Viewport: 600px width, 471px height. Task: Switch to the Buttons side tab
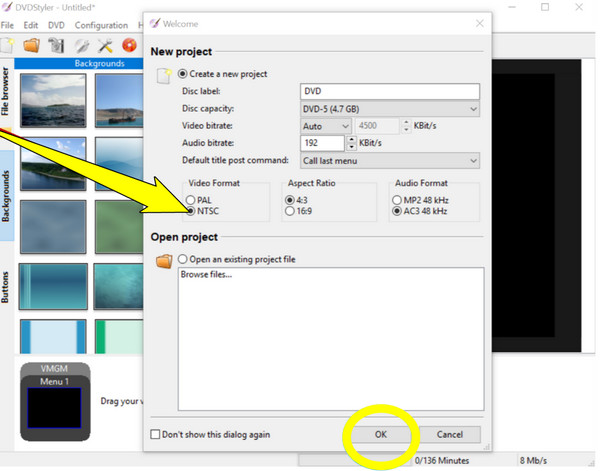(5, 287)
